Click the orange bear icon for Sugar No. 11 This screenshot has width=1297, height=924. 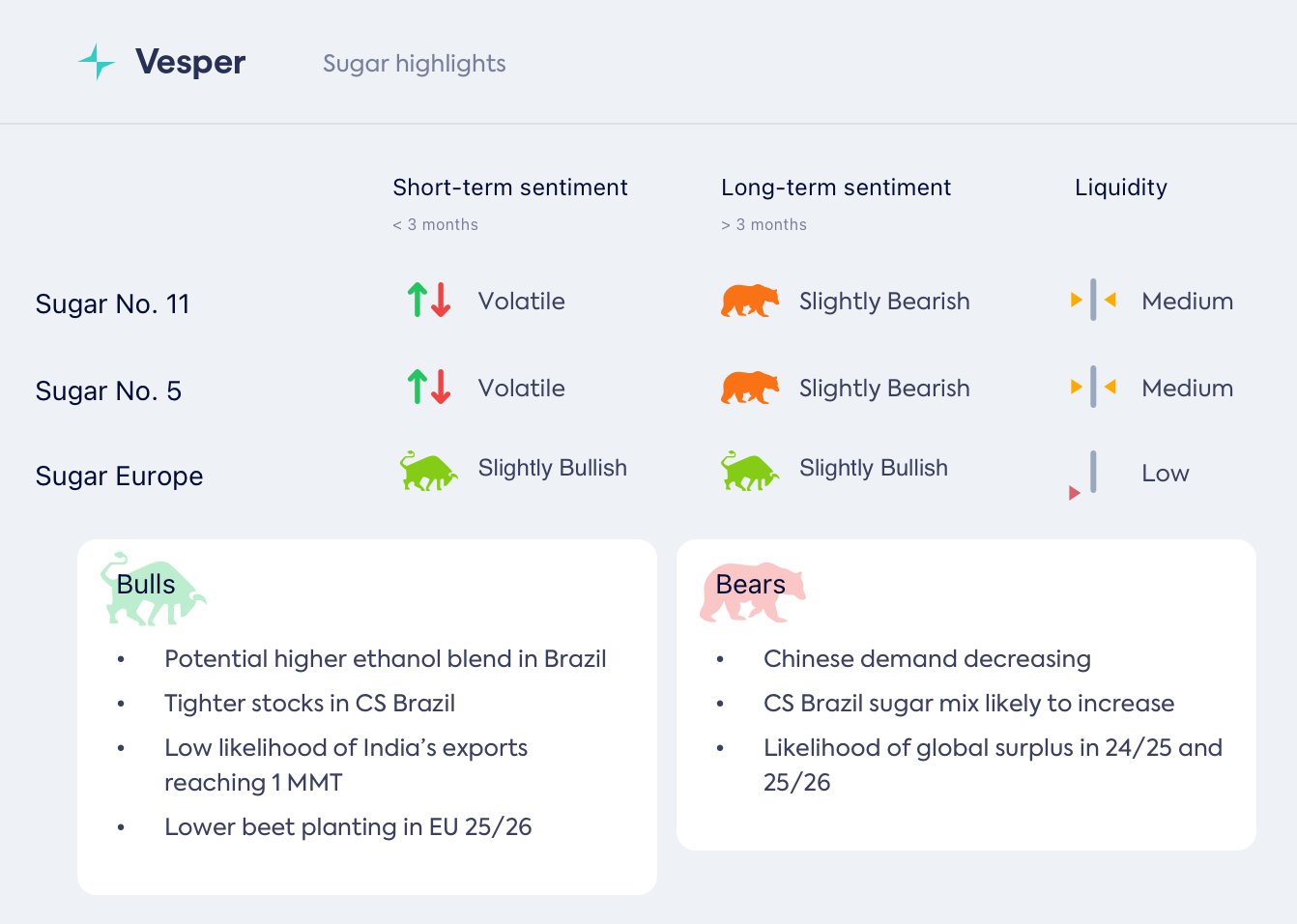pos(749,301)
